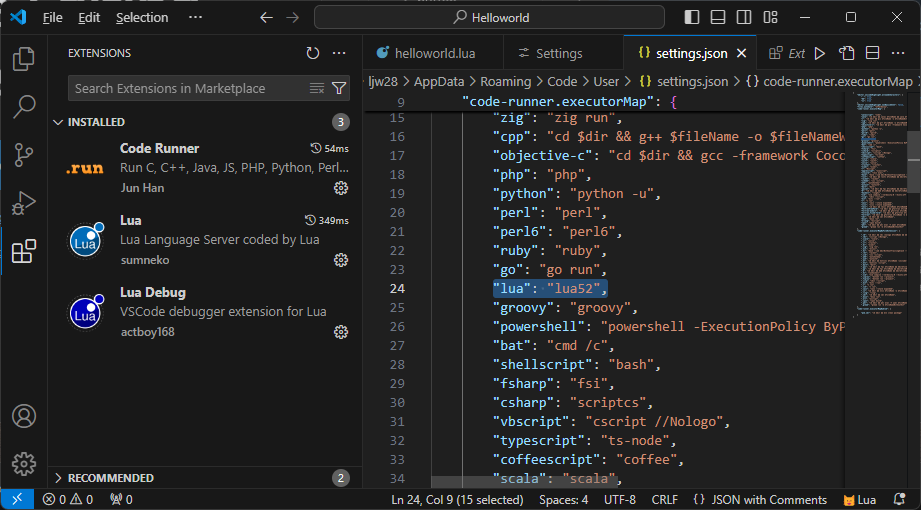Viewport: 921px width, 510px height.
Task: Click Ln 24, Col 9 go-to-line indicator
Action: click(457, 500)
